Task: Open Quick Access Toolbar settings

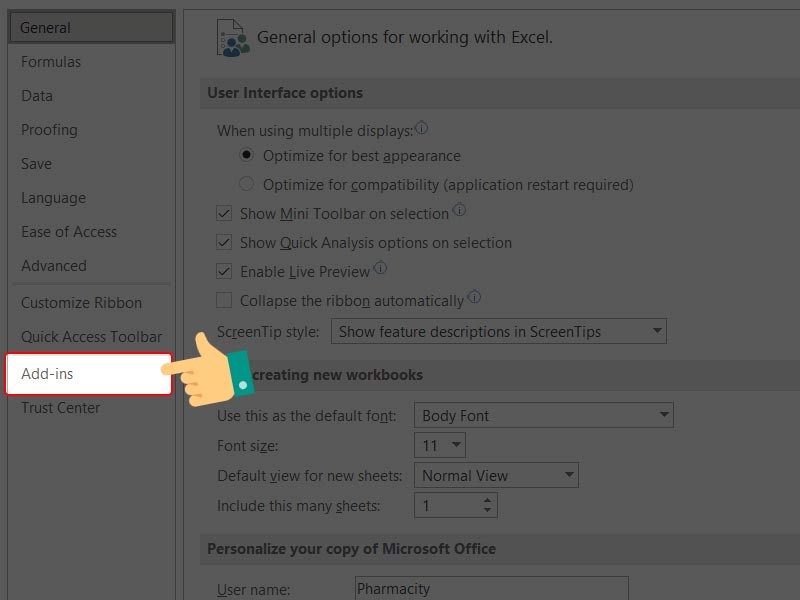Action: coord(91,337)
